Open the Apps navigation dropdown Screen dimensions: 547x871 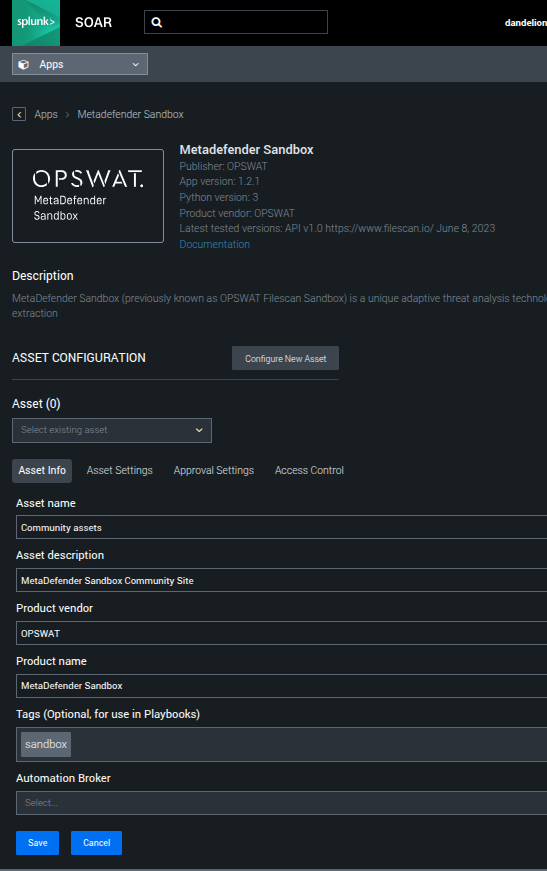(x=80, y=64)
